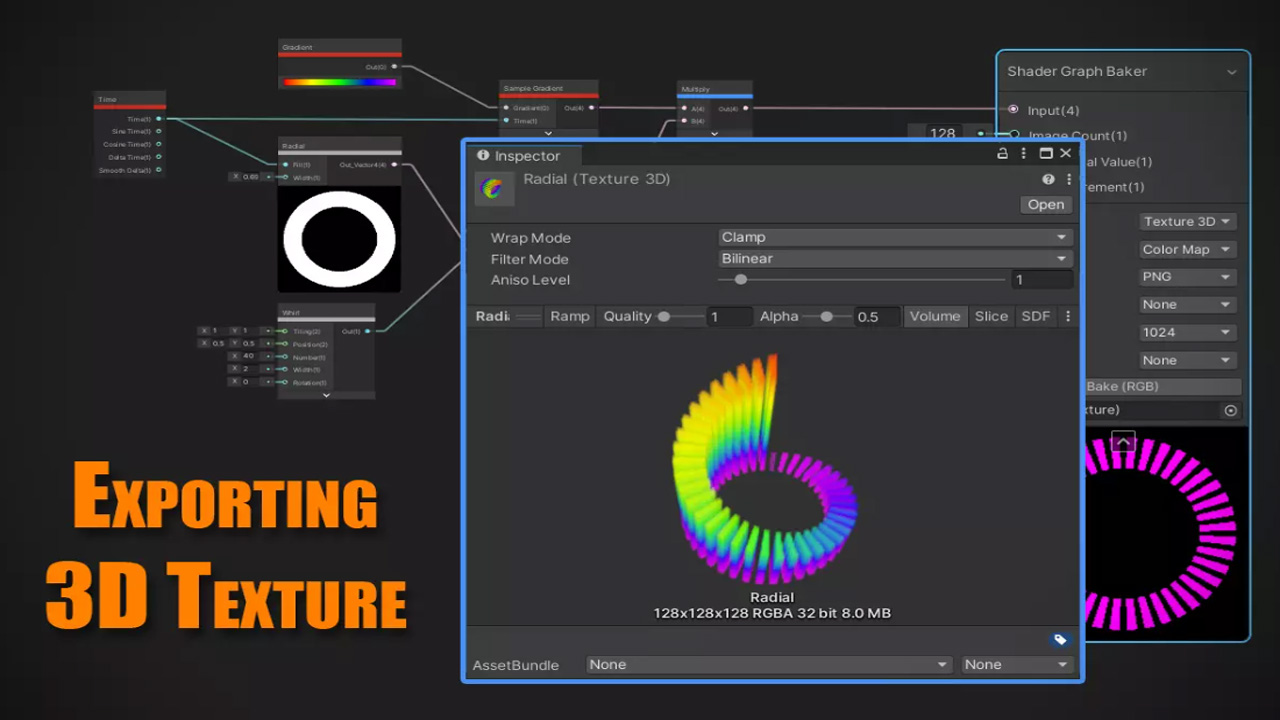Screen dimensions: 1280x720
Task: Open the Wrap Mode dropdown
Action: [895, 238]
